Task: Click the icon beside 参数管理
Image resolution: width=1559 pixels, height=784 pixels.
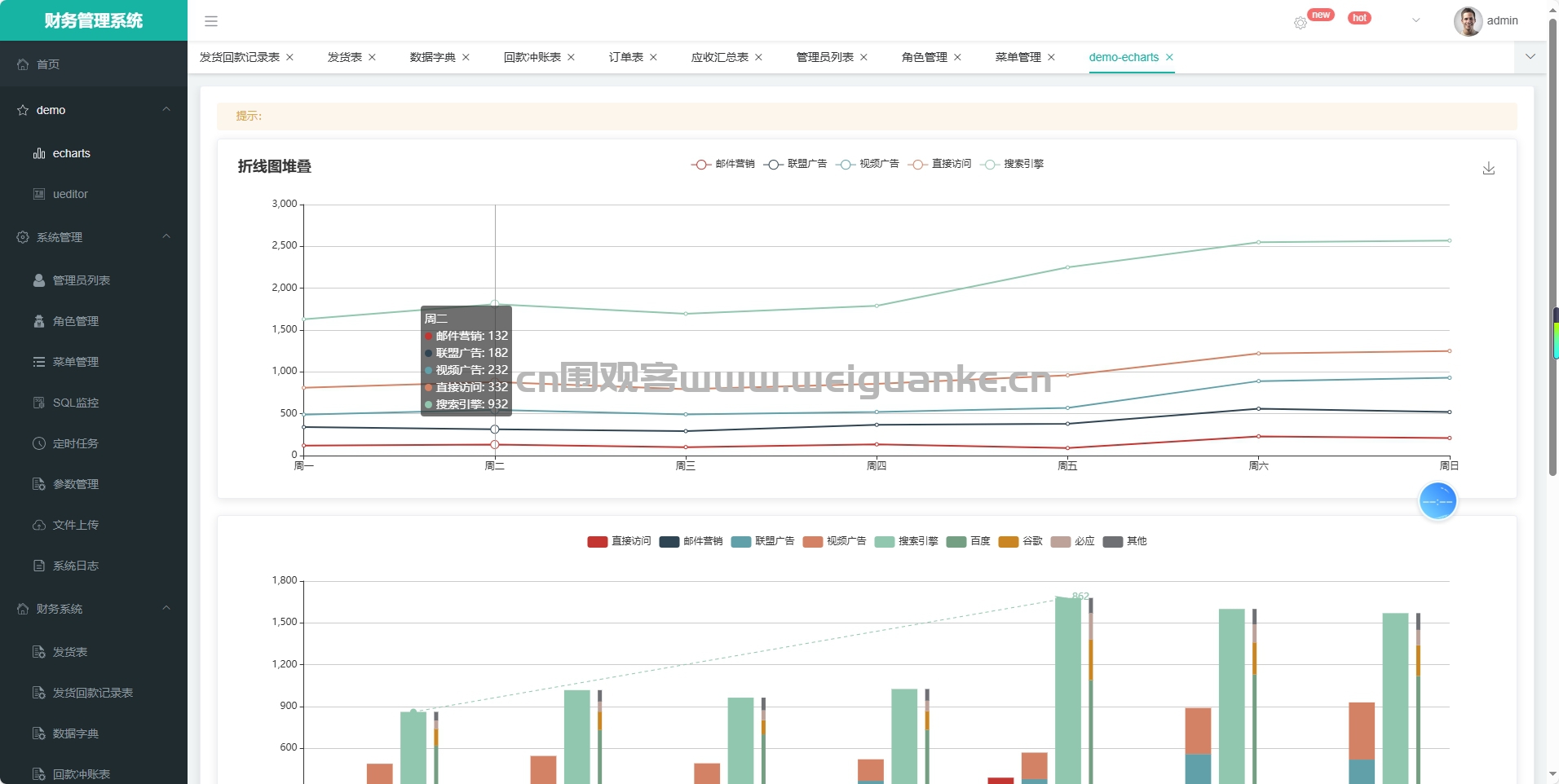Action: [x=39, y=484]
